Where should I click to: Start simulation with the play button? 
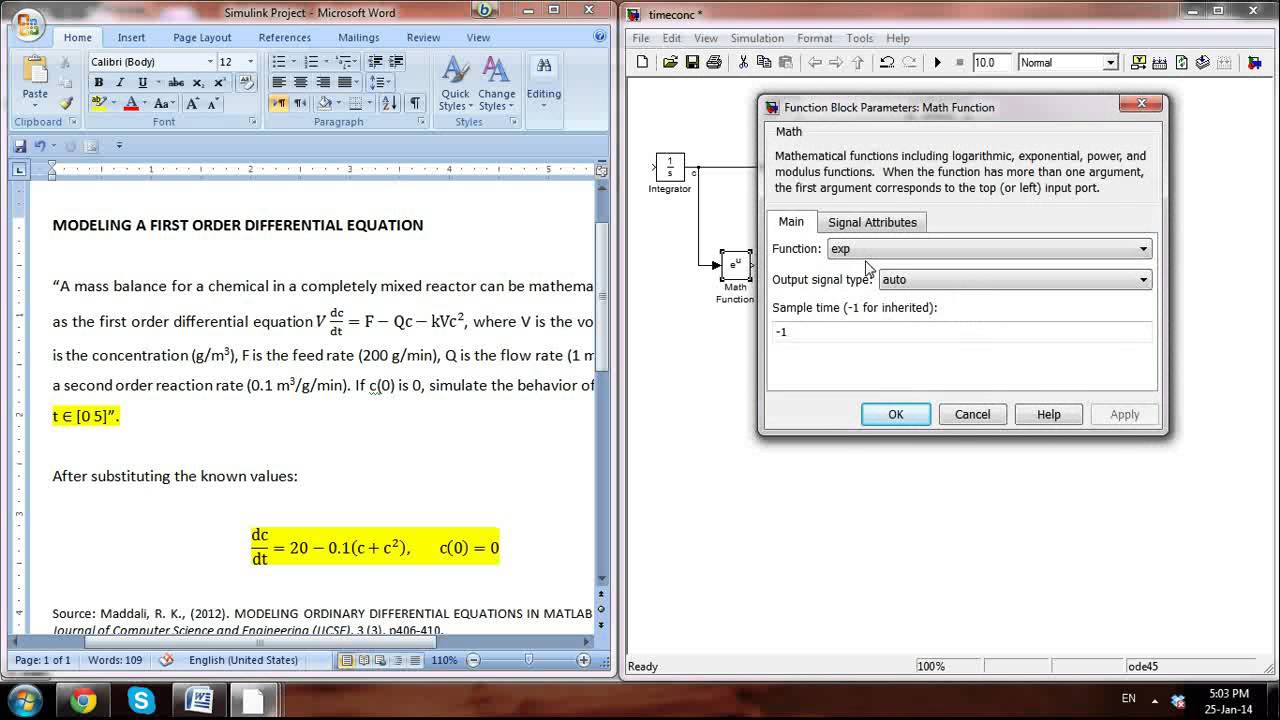click(938, 62)
